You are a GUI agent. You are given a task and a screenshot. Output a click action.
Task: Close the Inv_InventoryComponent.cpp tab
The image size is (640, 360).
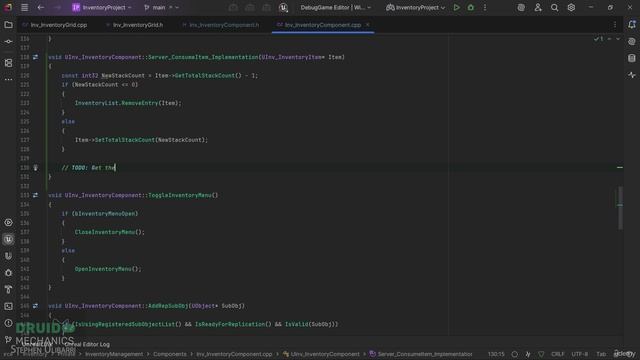click(x=367, y=25)
